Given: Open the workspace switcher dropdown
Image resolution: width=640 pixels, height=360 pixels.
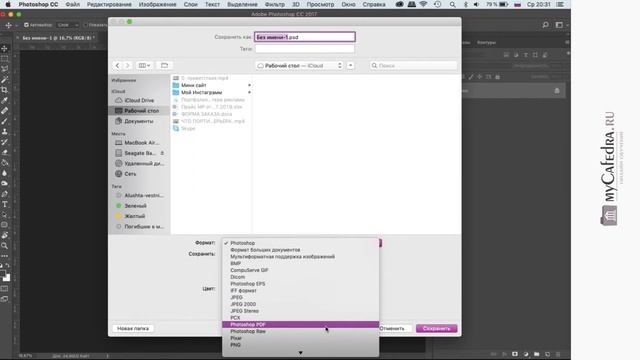Looking at the screenshot, I should click(x=561, y=25).
